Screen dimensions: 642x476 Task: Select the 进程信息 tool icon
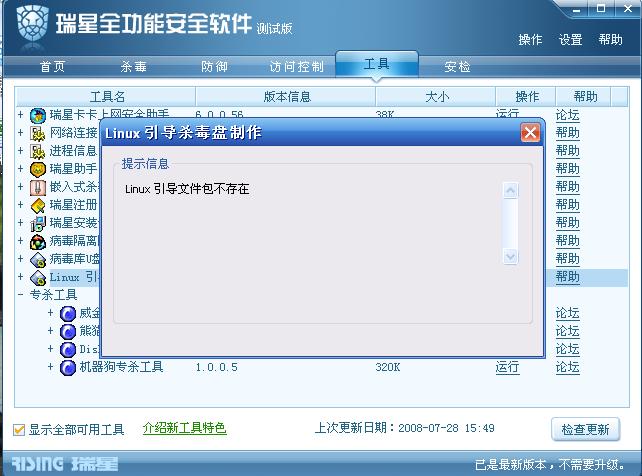tap(38, 151)
